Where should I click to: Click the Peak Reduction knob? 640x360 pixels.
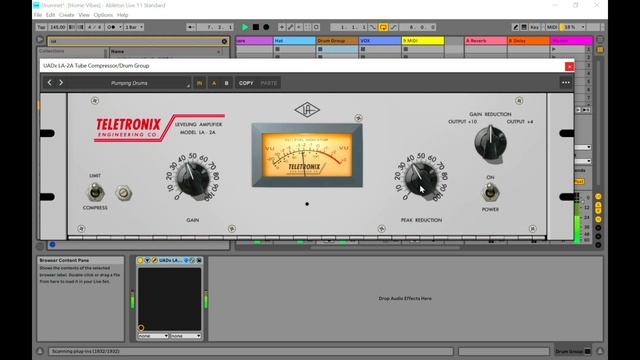[x=420, y=179]
